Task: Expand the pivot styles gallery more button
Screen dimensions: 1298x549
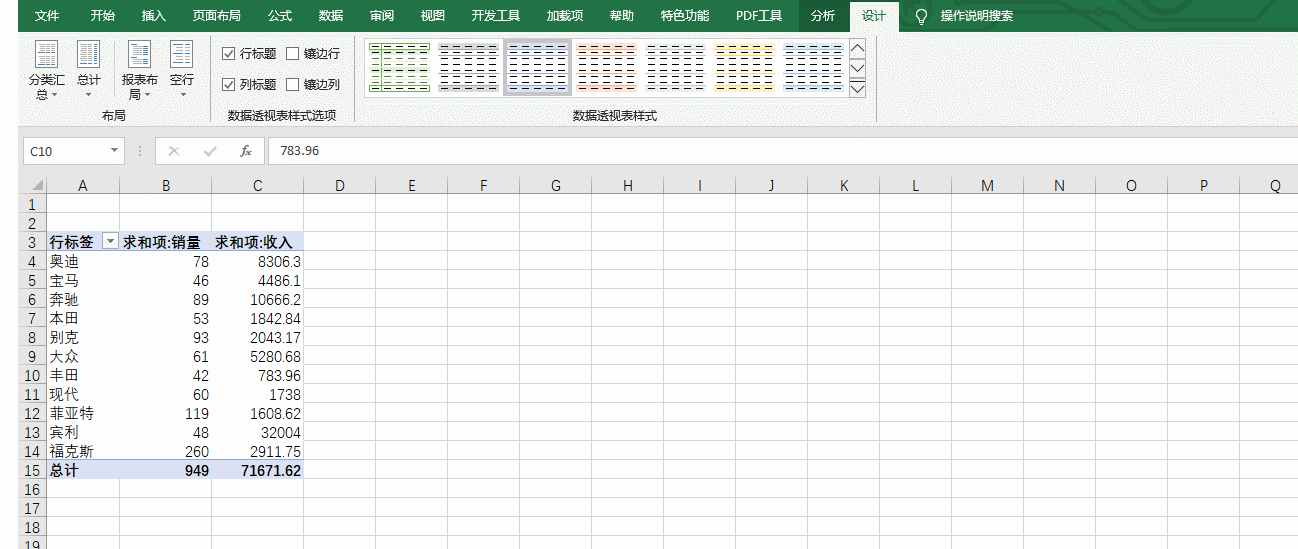Action: 857,89
